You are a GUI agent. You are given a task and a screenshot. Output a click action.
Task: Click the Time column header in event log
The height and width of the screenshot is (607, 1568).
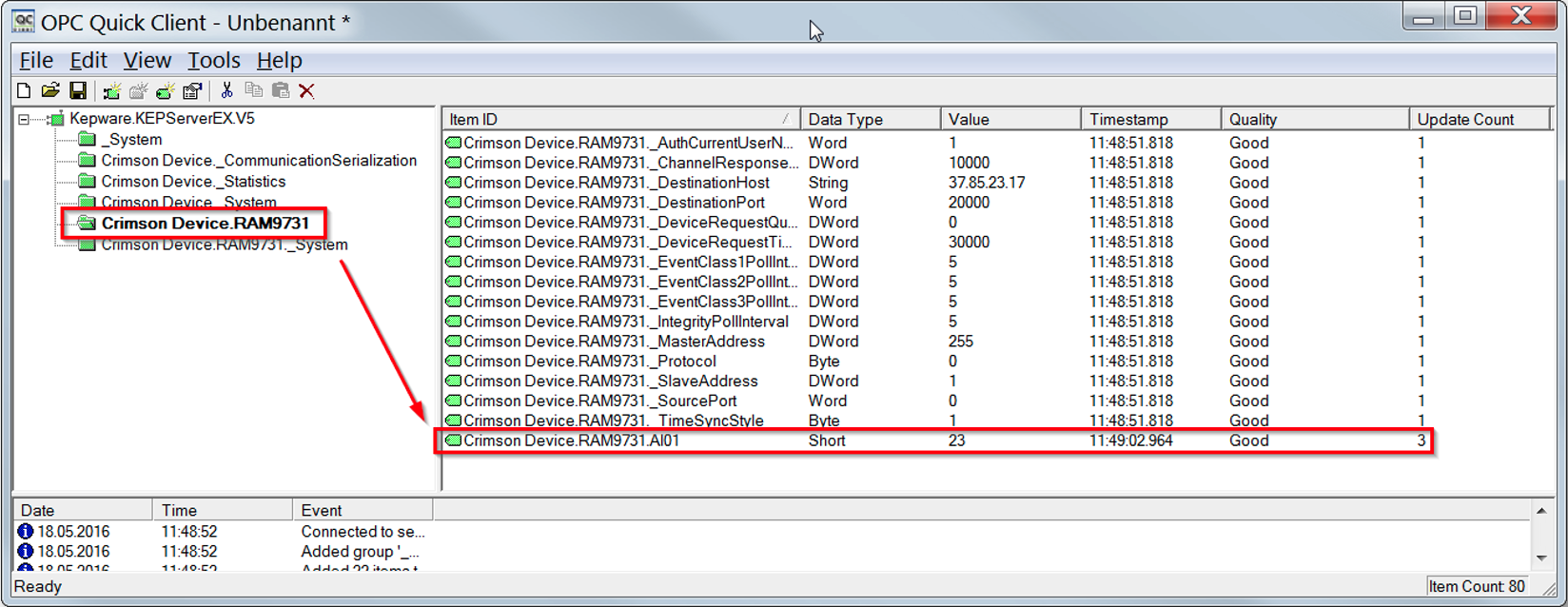[x=223, y=511]
